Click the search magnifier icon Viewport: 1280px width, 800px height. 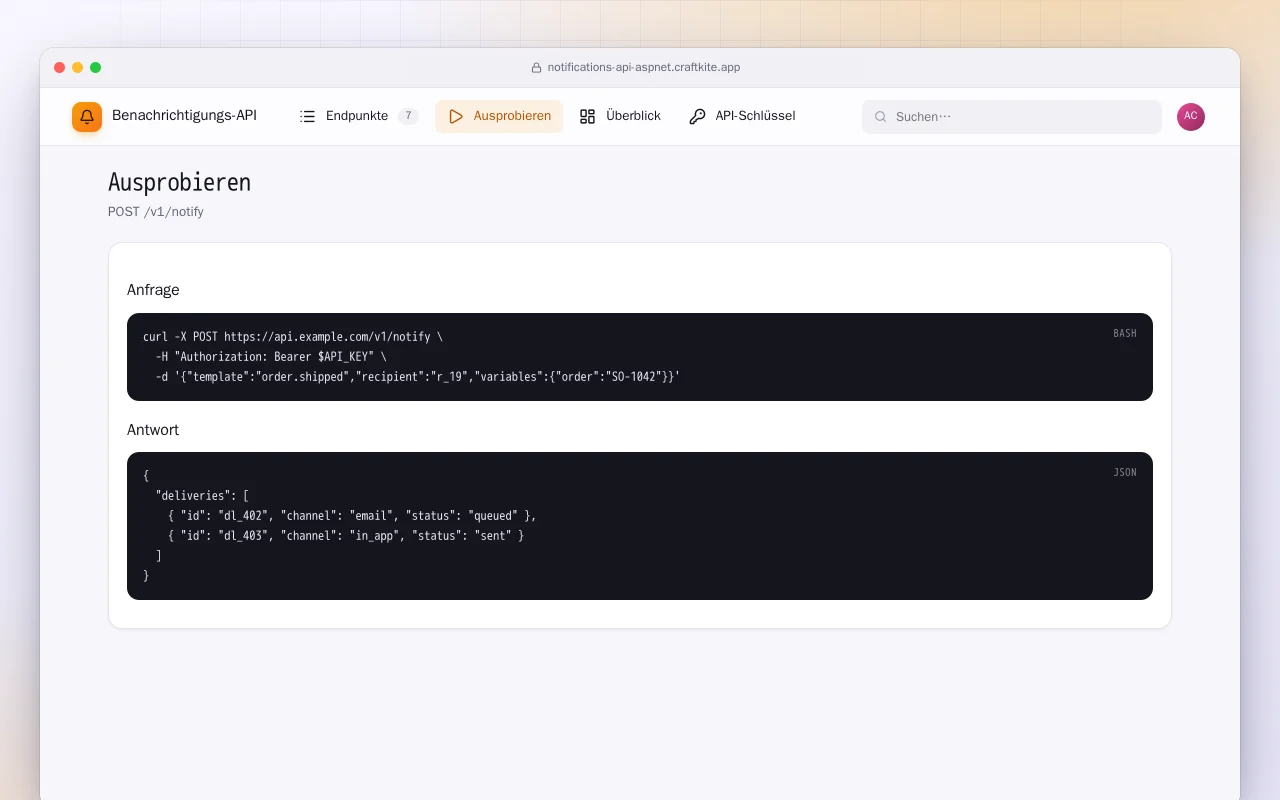pos(881,117)
